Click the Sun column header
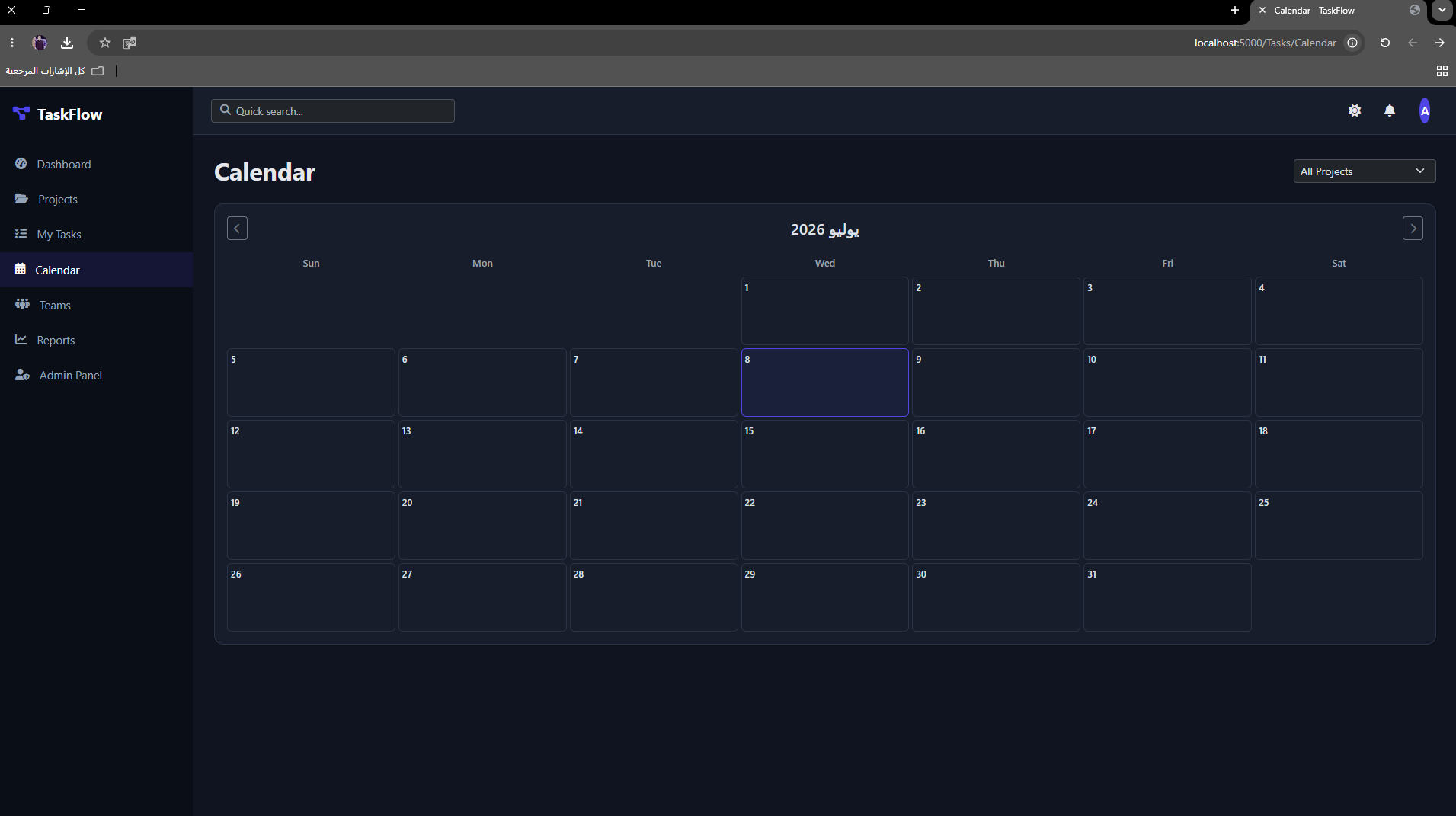The height and width of the screenshot is (816, 1456). (x=311, y=263)
